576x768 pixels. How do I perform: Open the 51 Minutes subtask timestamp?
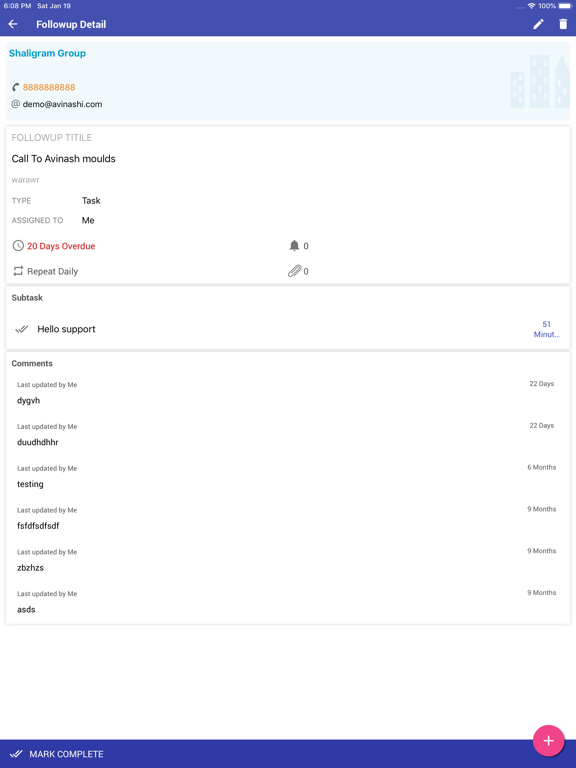(x=547, y=329)
